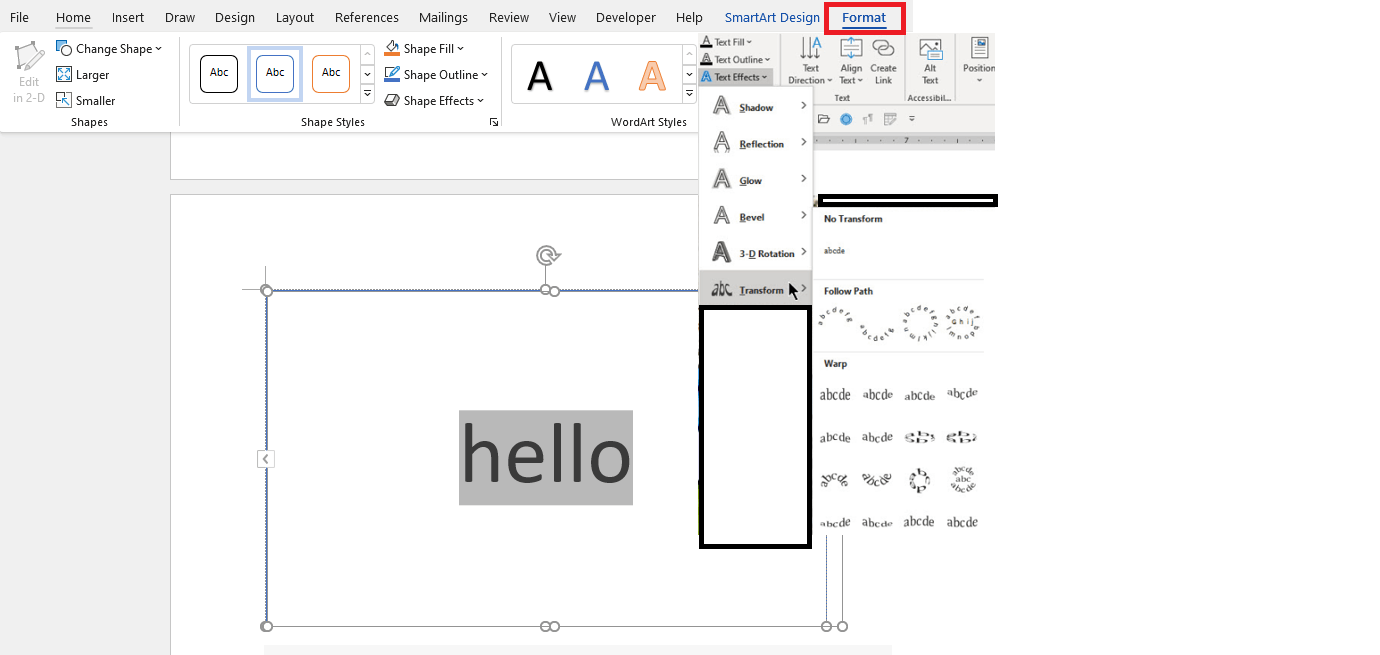The image size is (1380, 655).
Task: Click the paragraph marks icon below the ribbon
Action: [x=868, y=119]
